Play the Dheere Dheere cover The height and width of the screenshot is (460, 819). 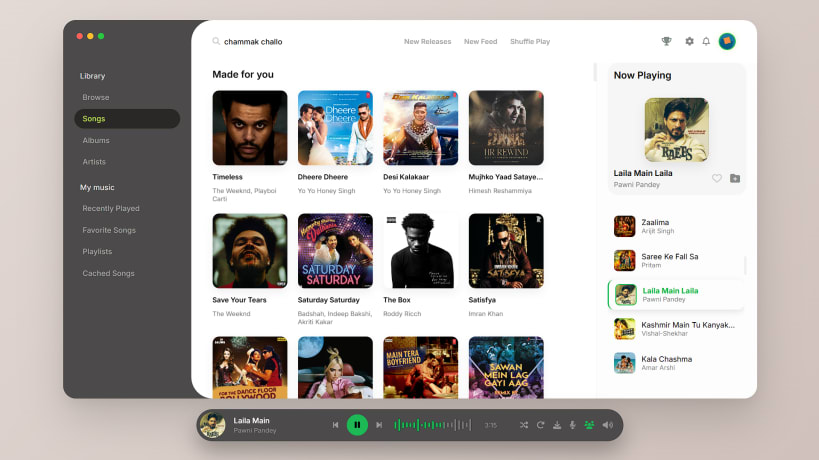coord(335,128)
